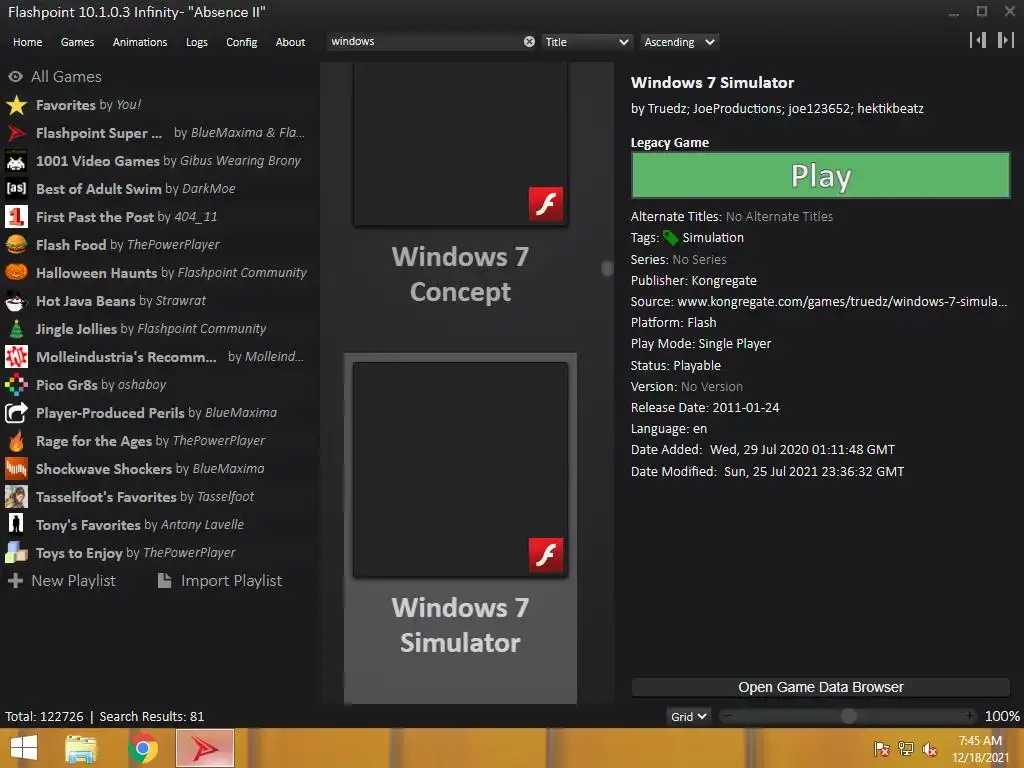Open the Config tab

[x=242, y=42]
